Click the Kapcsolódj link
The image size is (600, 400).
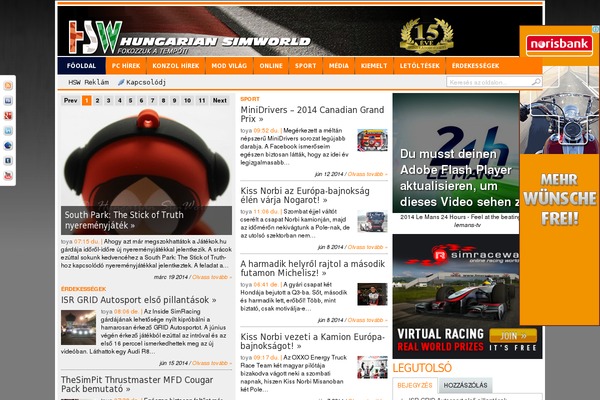click(x=146, y=82)
